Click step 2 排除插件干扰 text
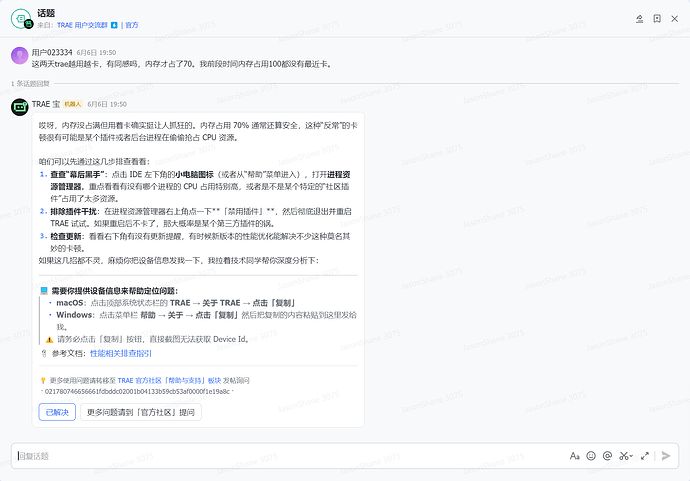 point(201,217)
